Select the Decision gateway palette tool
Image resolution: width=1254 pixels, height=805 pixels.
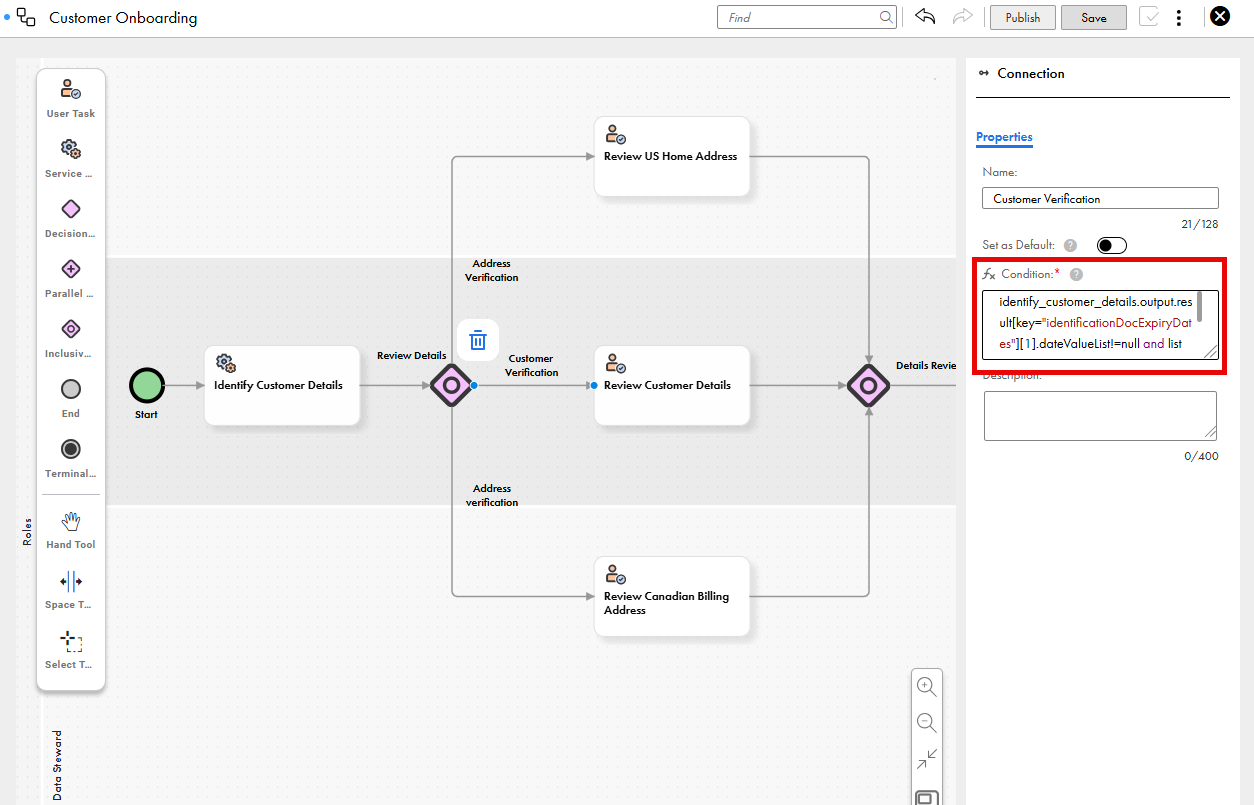pos(70,219)
